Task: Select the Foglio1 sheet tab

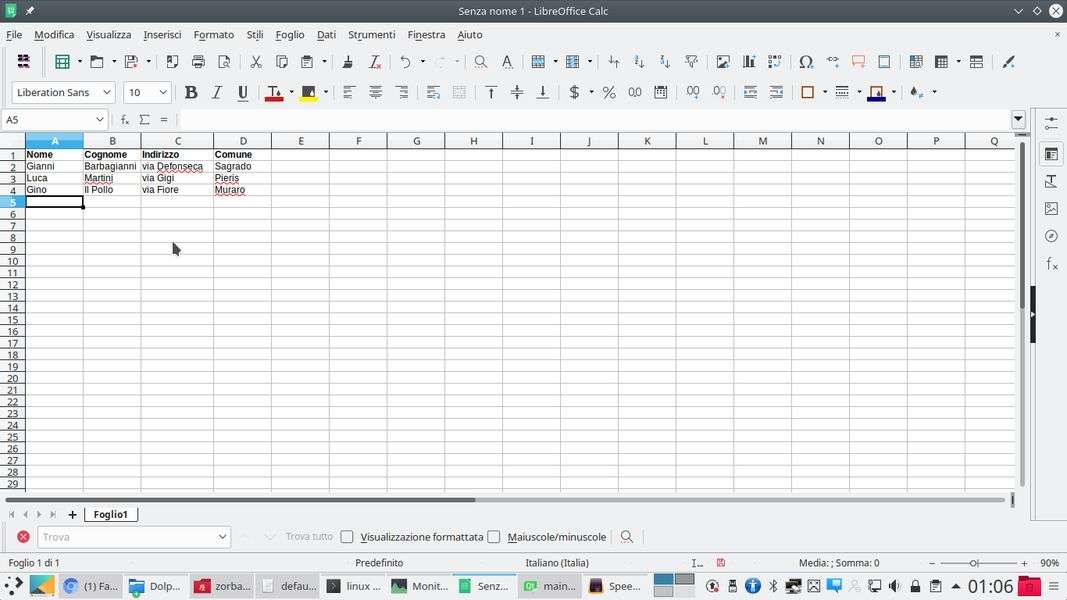Action: click(x=111, y=514)
